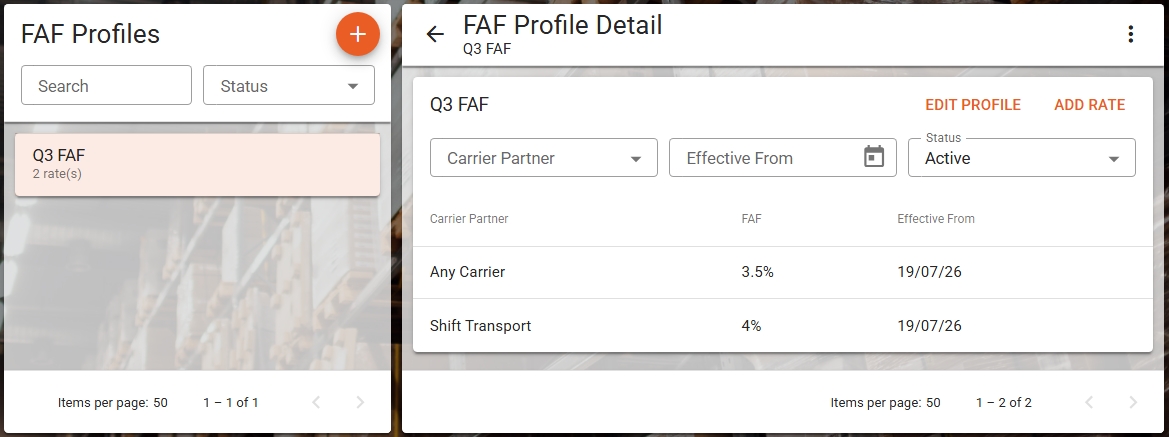Open the Any Carrier rate row
The width and height of the screenshot is (1169, 437).
pos(783,272)
